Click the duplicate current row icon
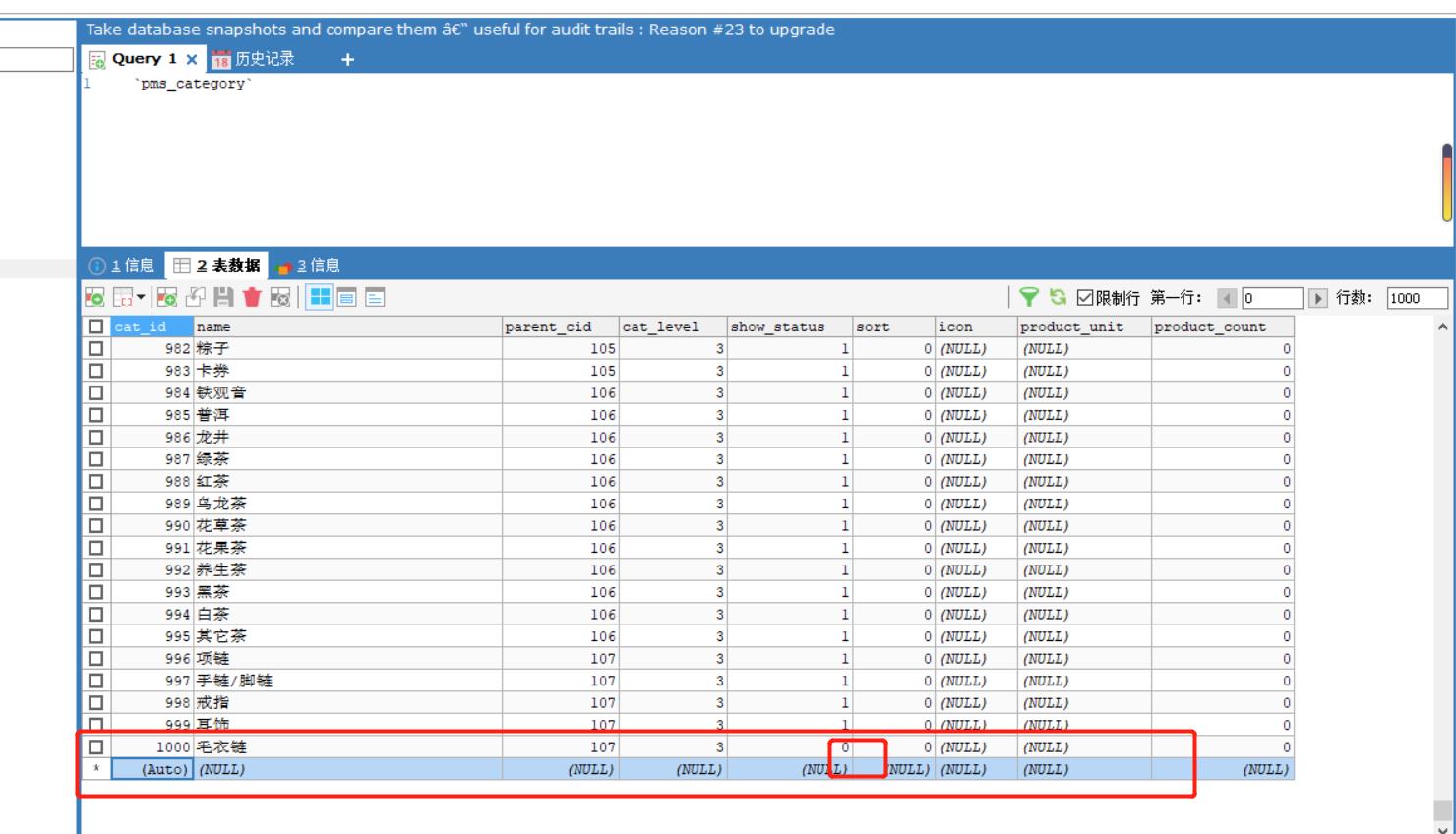 (x=196, y=297)
